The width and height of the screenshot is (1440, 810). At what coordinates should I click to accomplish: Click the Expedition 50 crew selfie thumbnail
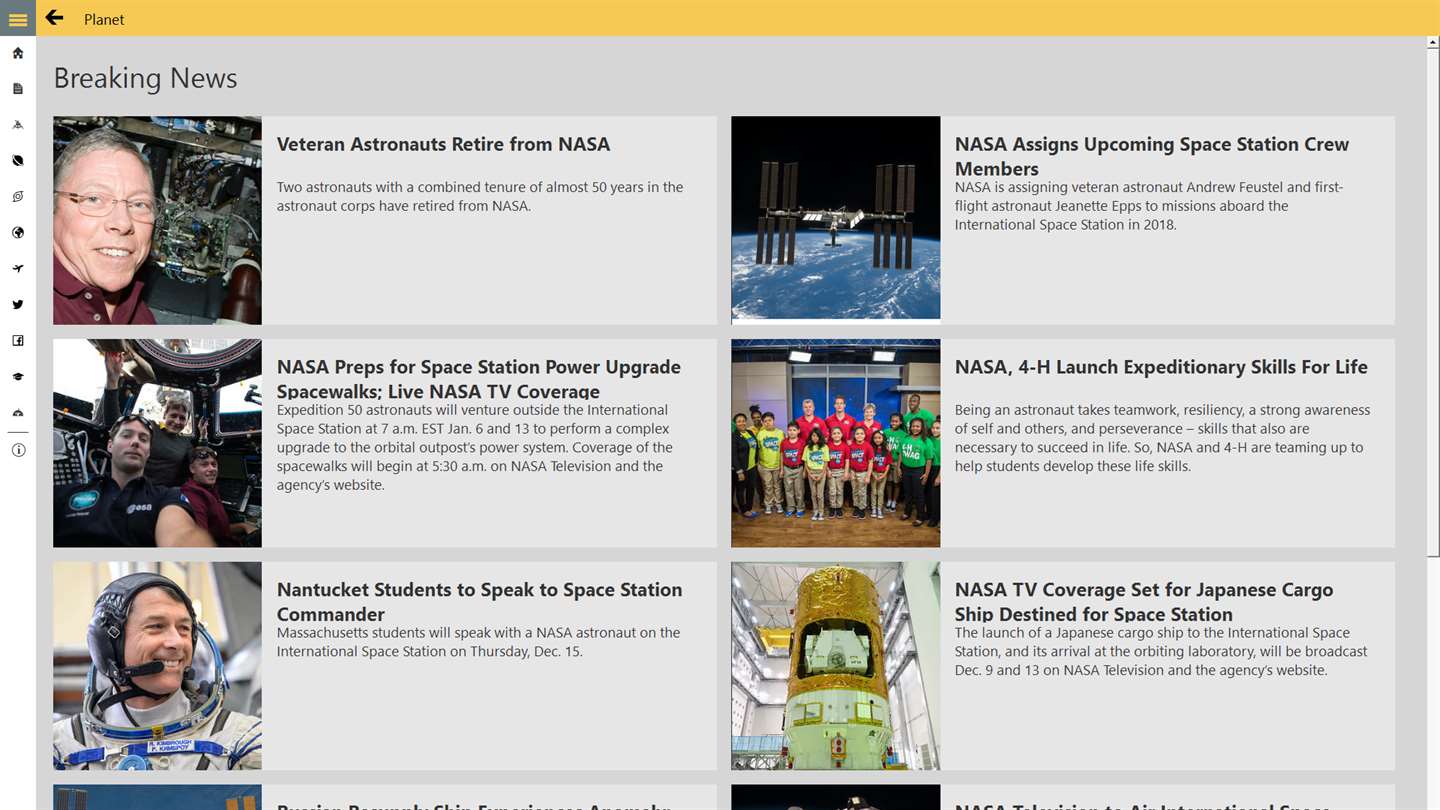[157, 443]
